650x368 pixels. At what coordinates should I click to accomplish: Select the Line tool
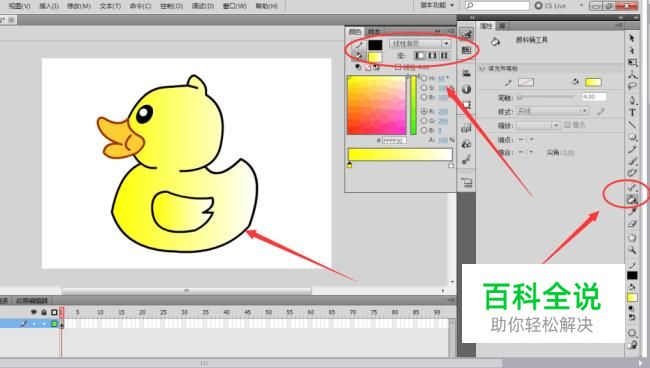tap(632, 124)
